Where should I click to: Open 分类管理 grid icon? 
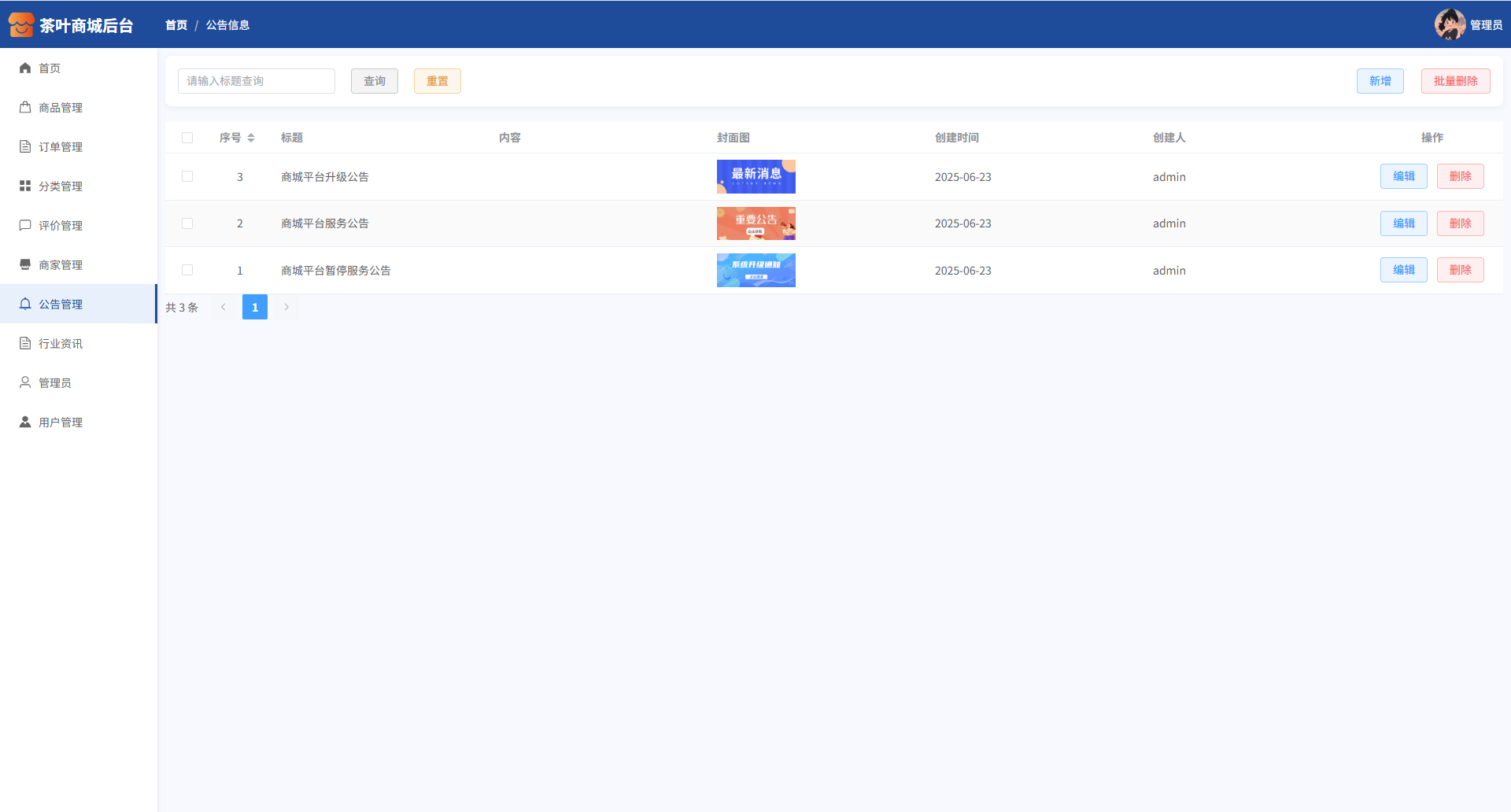coord(25,186)
